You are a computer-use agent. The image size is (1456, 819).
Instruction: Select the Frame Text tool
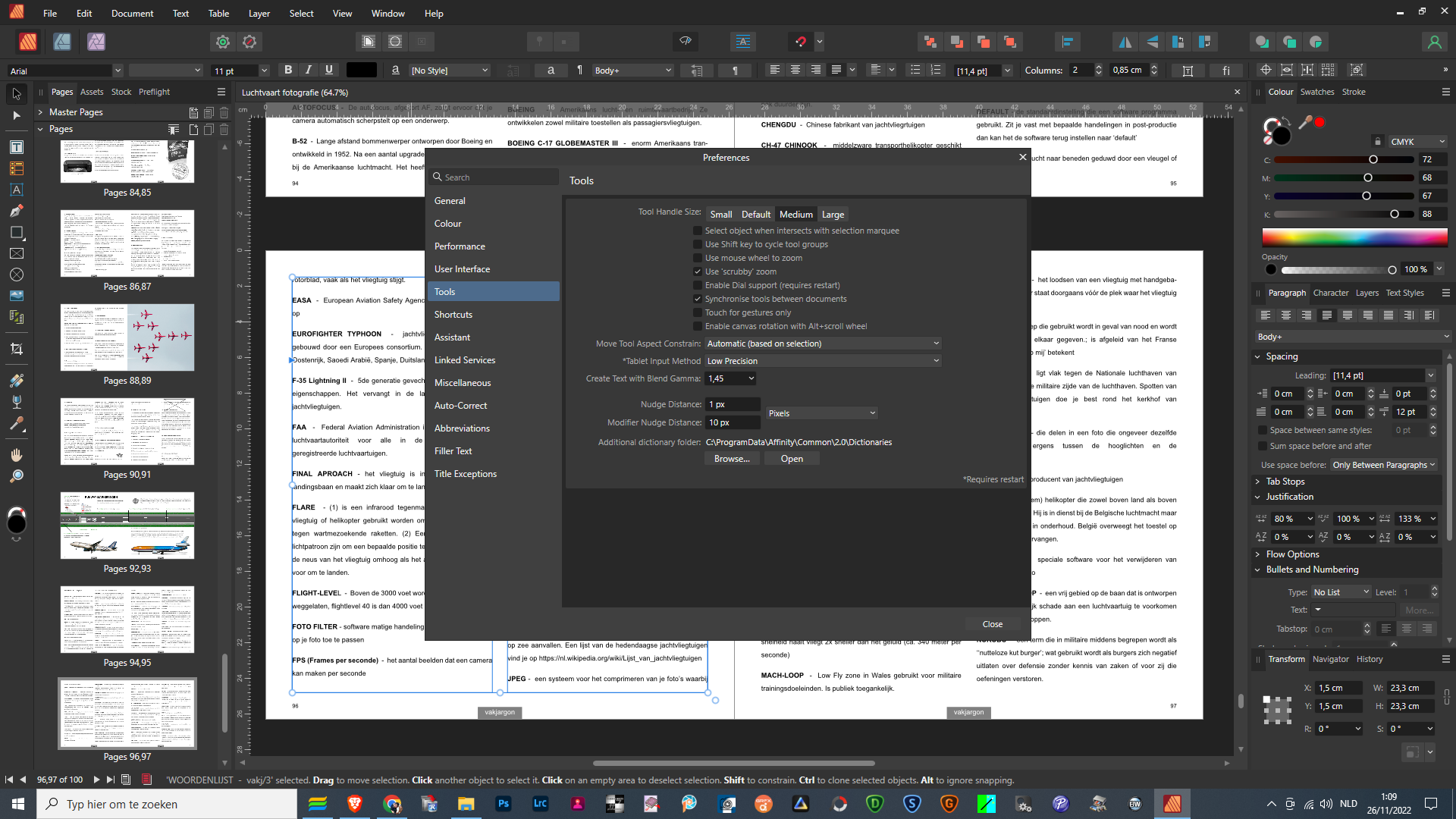point(17,147)
